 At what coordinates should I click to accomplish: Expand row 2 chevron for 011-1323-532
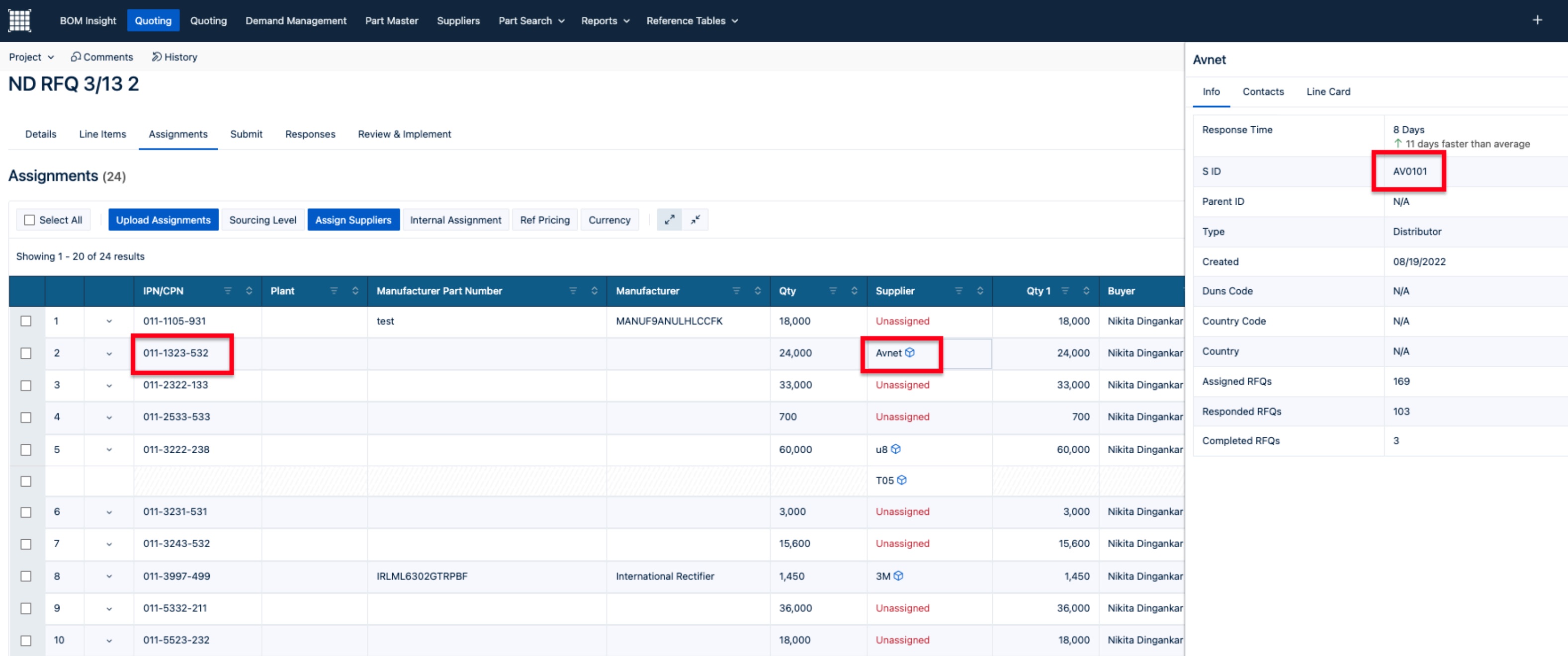click(109, 353)
